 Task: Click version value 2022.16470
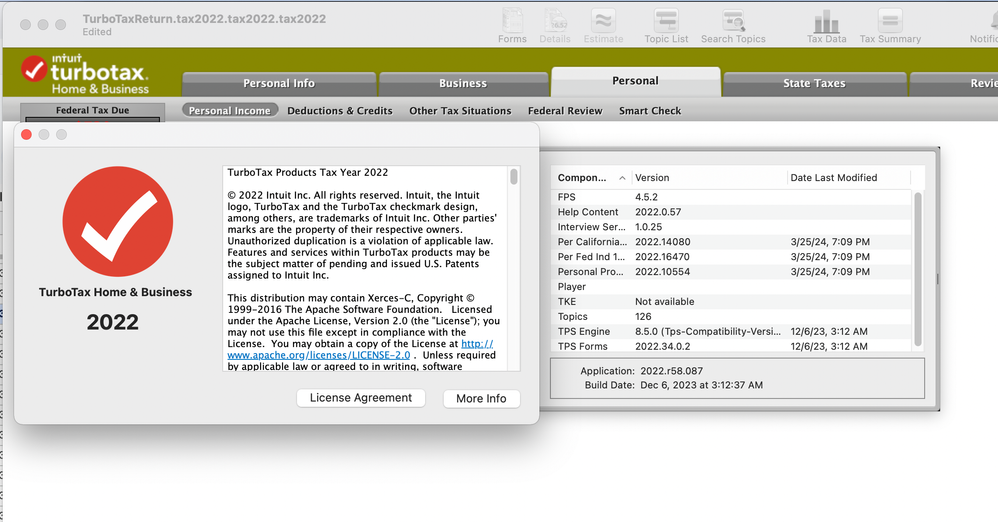[x=662, y=257]
